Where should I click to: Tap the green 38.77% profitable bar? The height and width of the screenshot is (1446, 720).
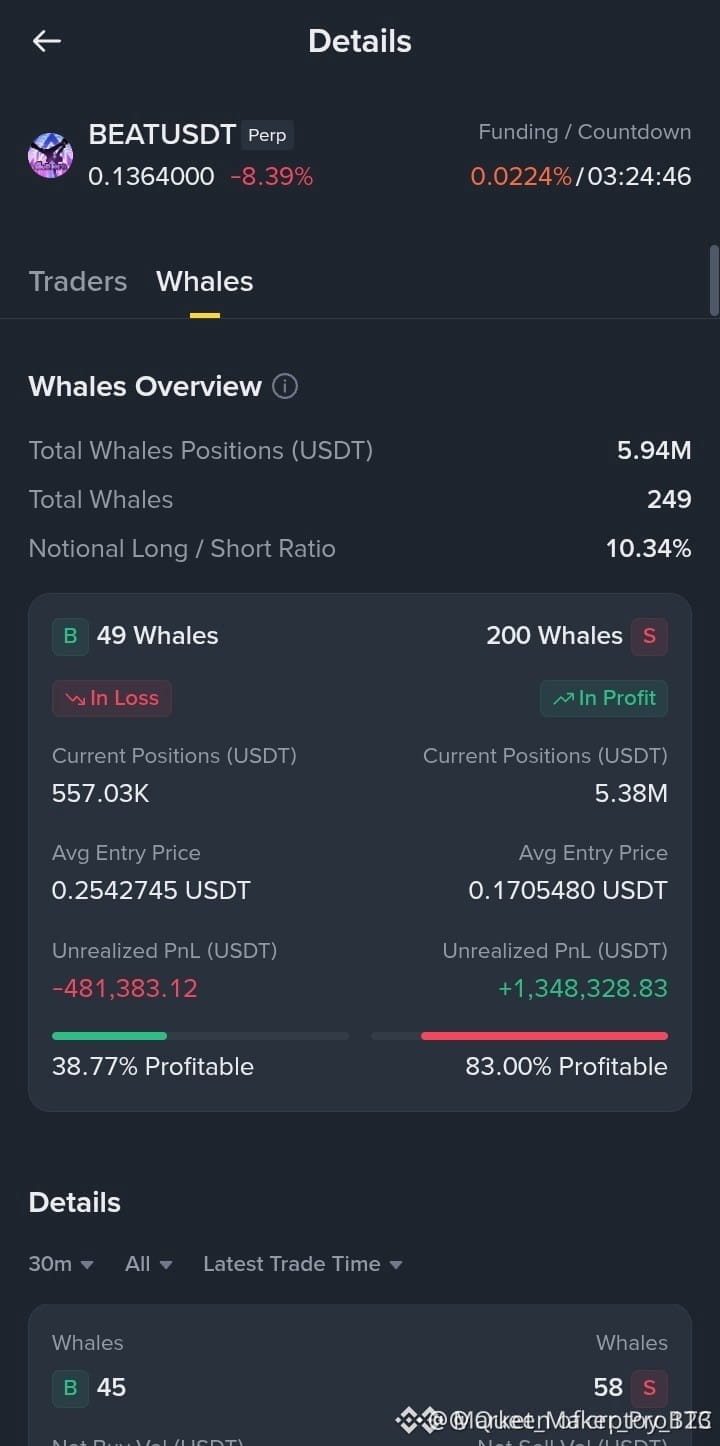[x=200, y=1036]
